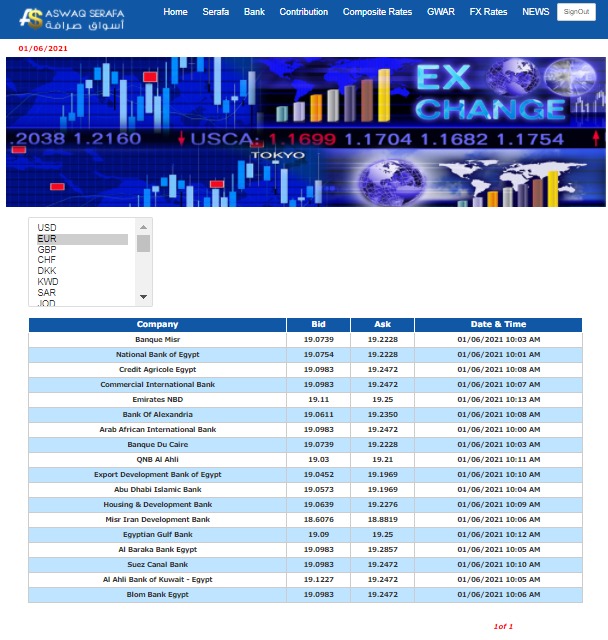Click the Ask column header
Screen dimensions: 608x640
click(382, 324)
